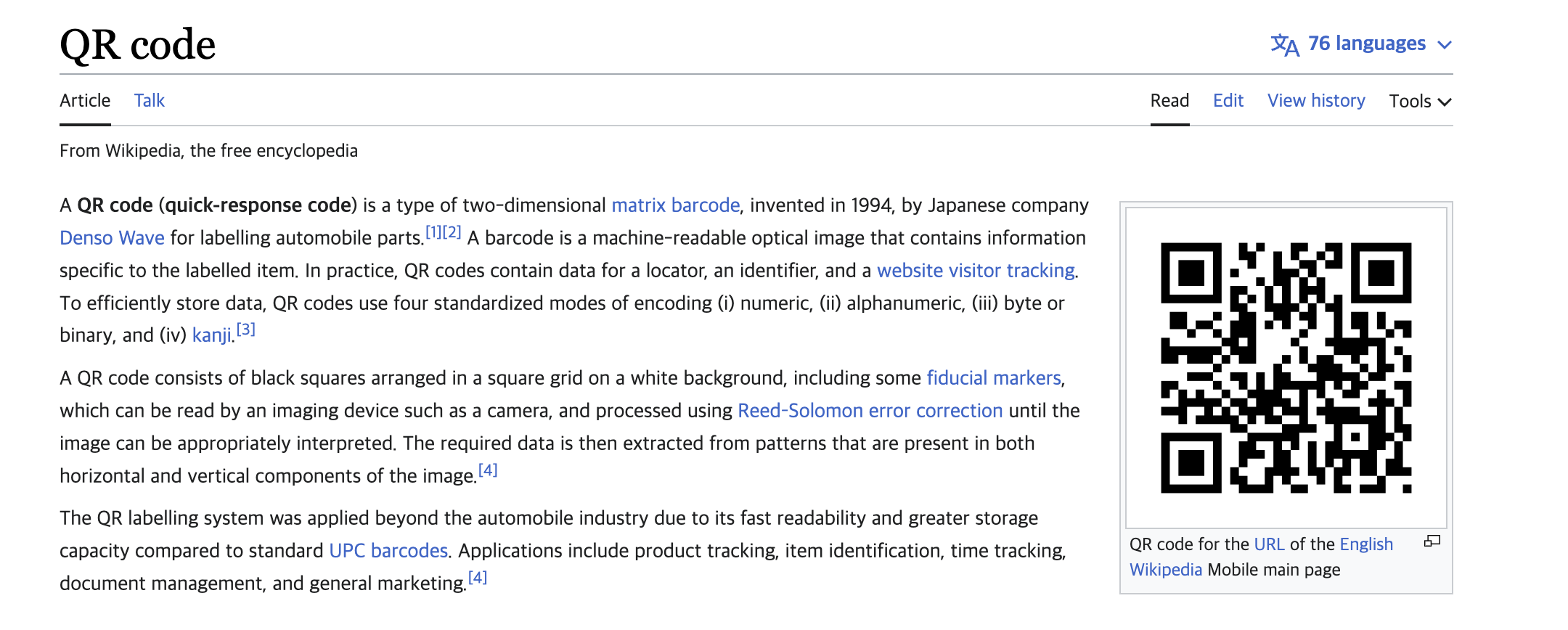Click the translate languages icon

(1285, 45)
